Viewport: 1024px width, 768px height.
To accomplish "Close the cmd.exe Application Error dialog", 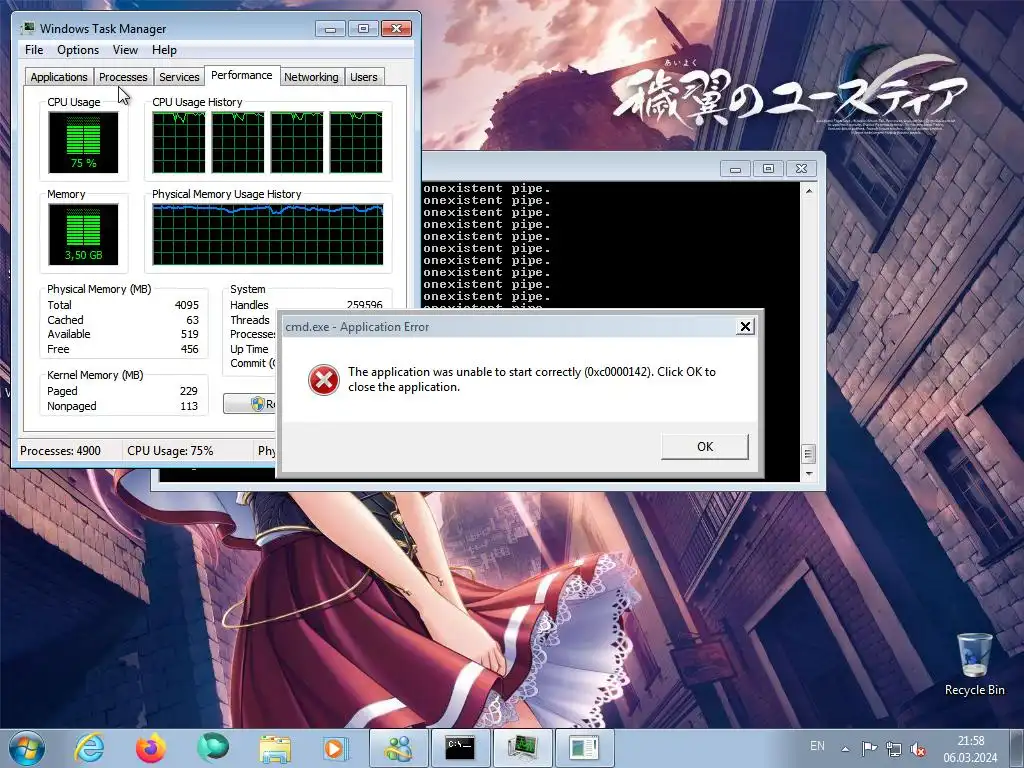I will tap(745, 327).
